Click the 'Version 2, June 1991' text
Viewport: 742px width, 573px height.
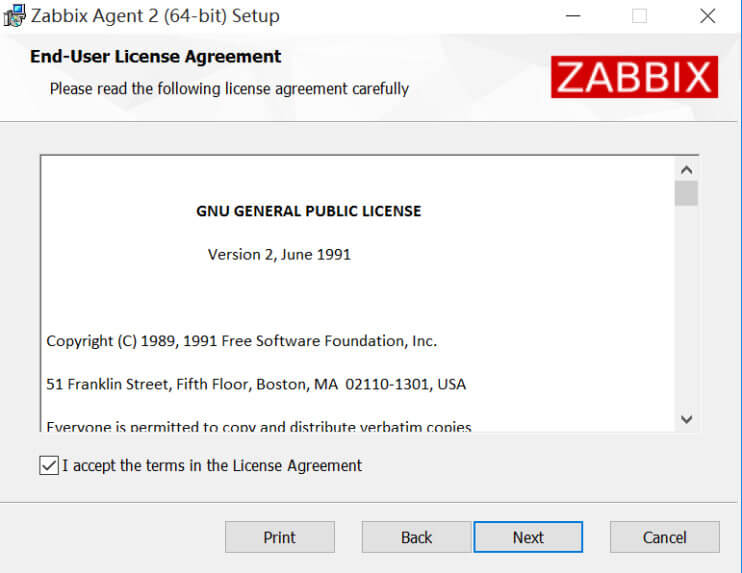point(279,255)
